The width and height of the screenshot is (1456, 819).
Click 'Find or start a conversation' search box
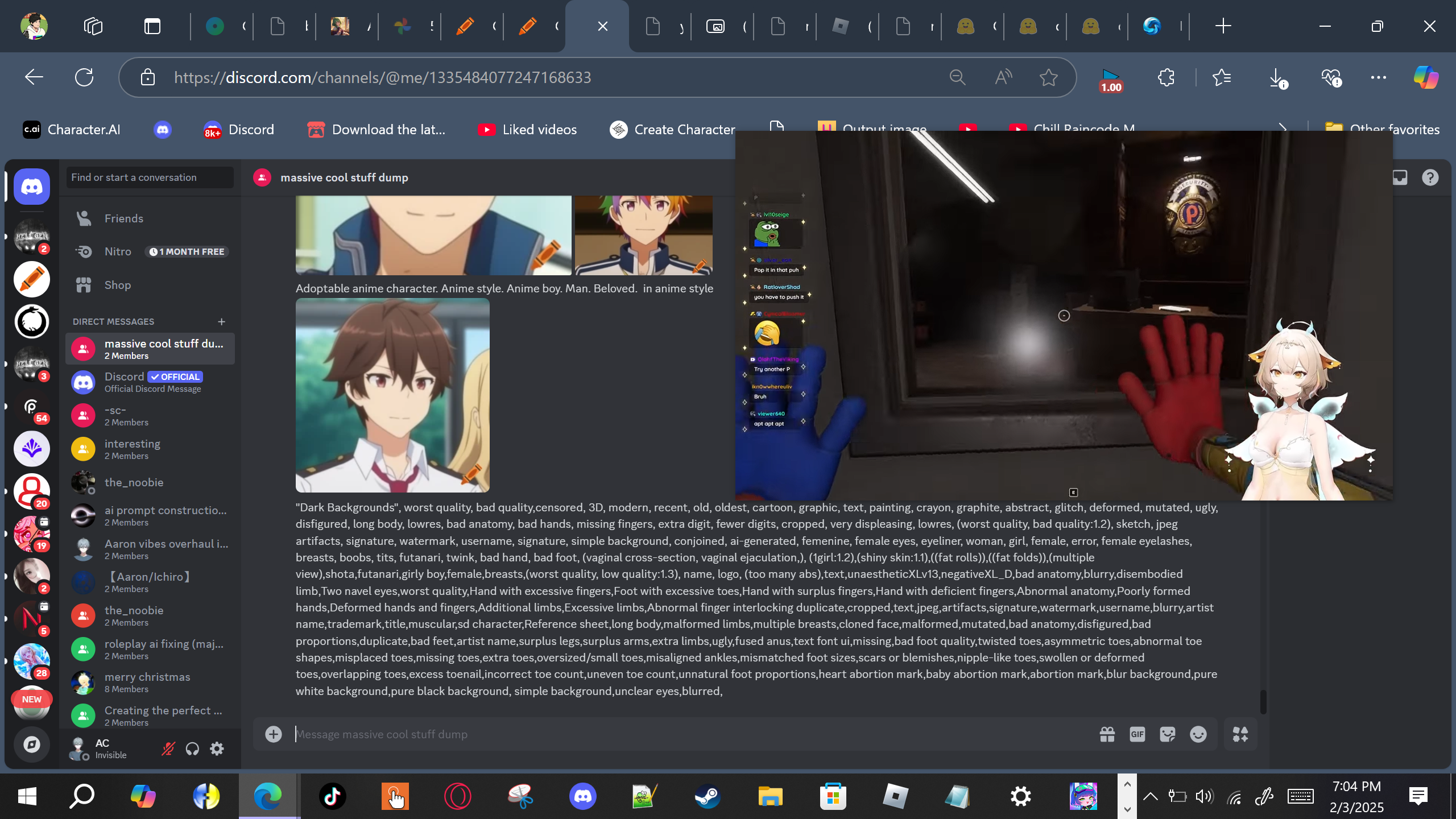150,177
